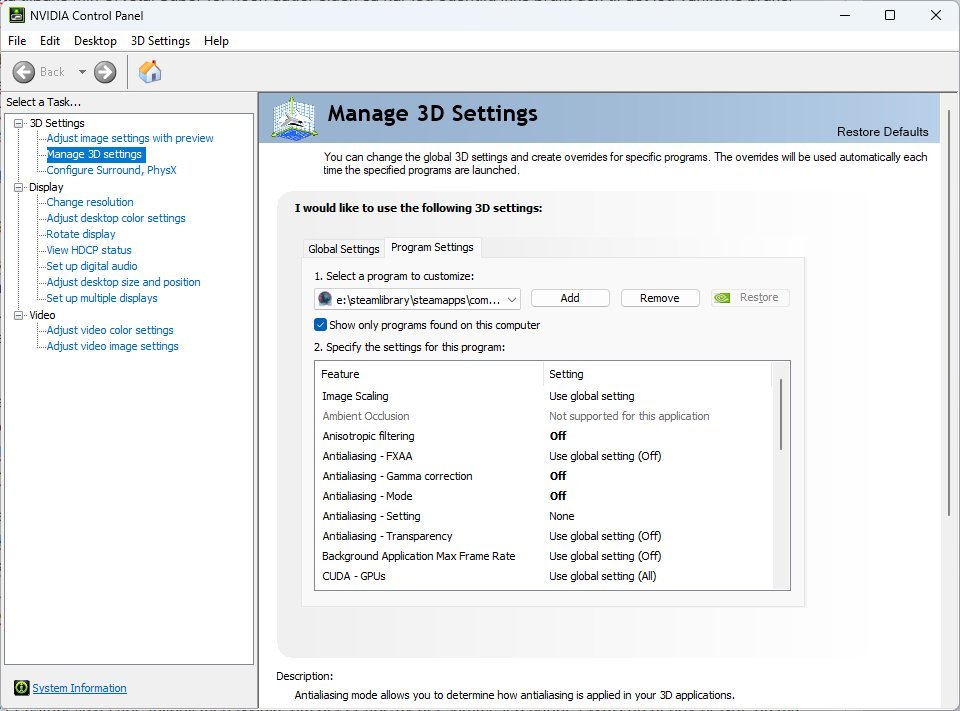Click CUDA - GPUs Use global setting (All) value

(602, 576)
